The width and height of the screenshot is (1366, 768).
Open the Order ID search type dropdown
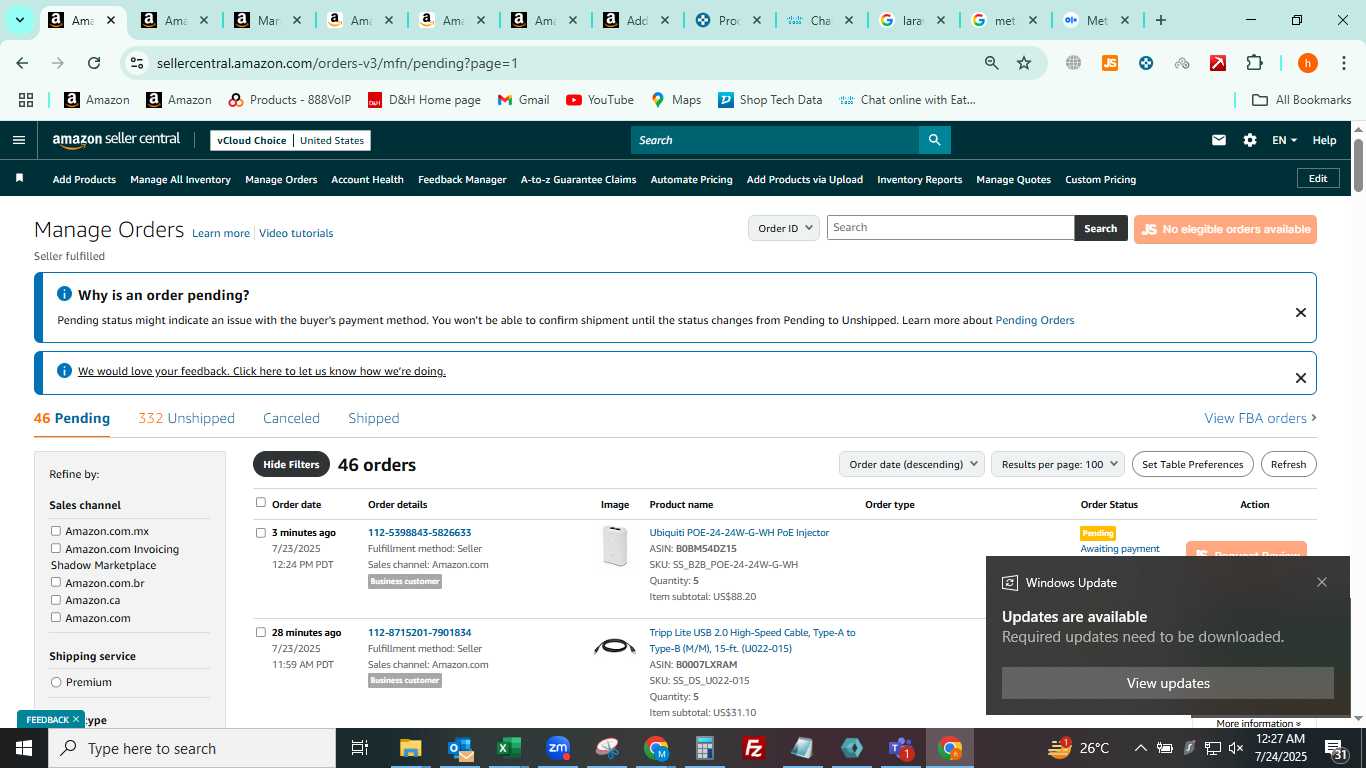(x=784, y=228)
